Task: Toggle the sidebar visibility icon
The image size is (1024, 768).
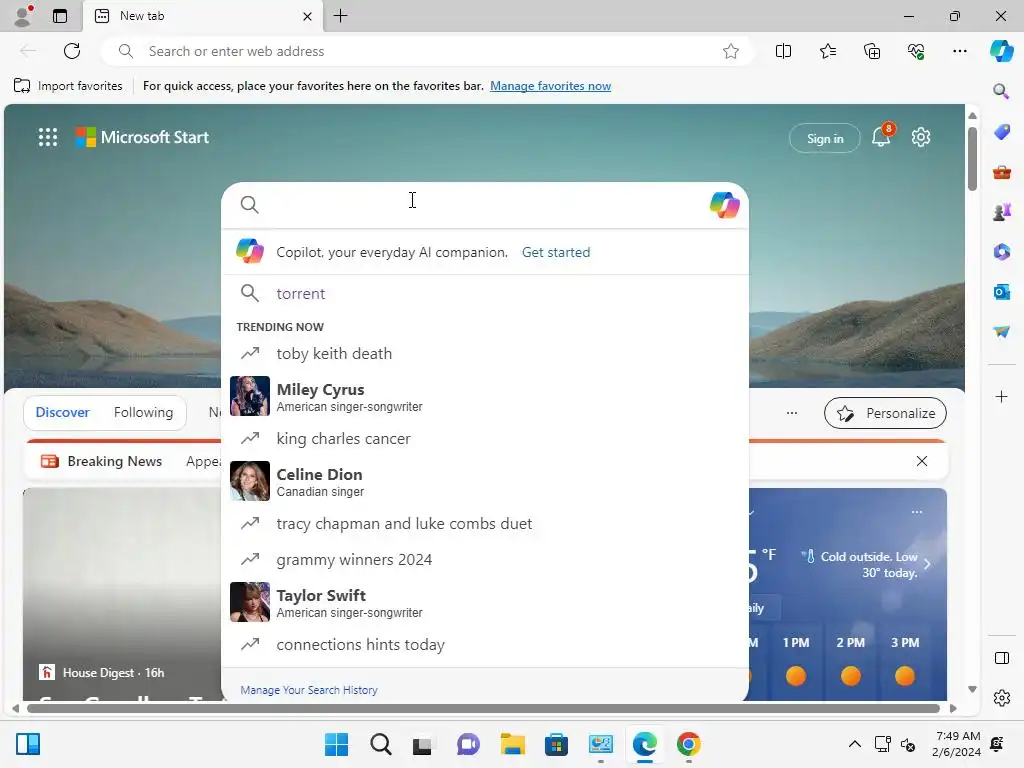Action: click(x=1001, y=658)
